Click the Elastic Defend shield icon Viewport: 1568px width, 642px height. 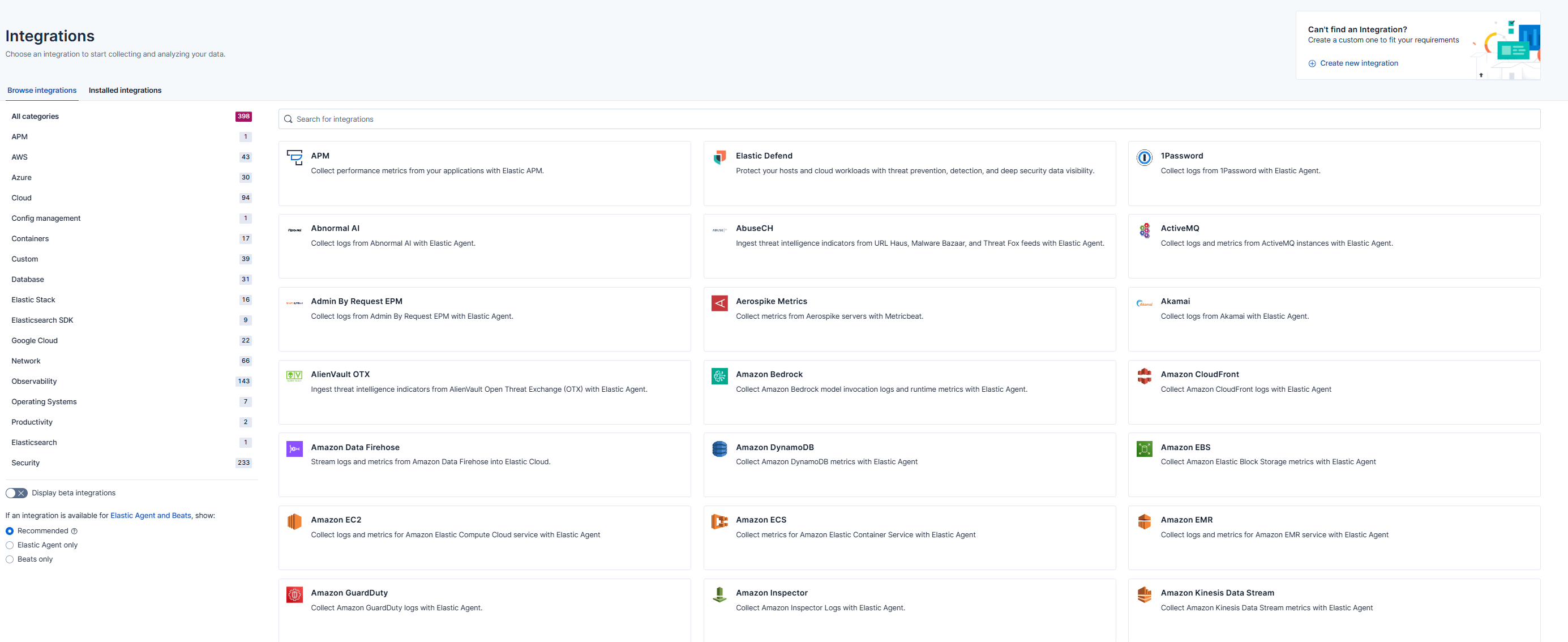click(719, 157)
